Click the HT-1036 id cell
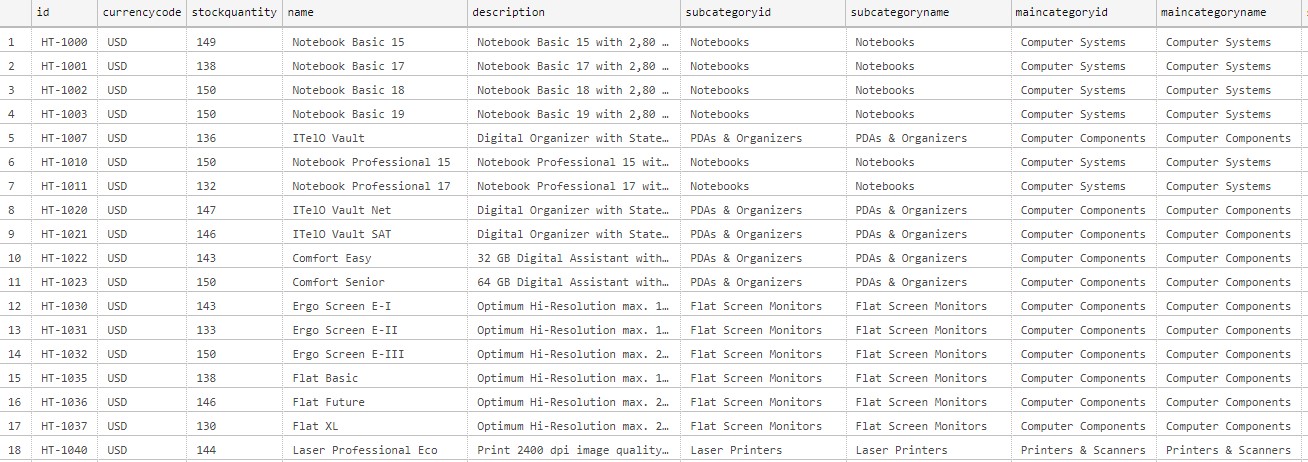Screen dimensions: 1308x462 64,402
